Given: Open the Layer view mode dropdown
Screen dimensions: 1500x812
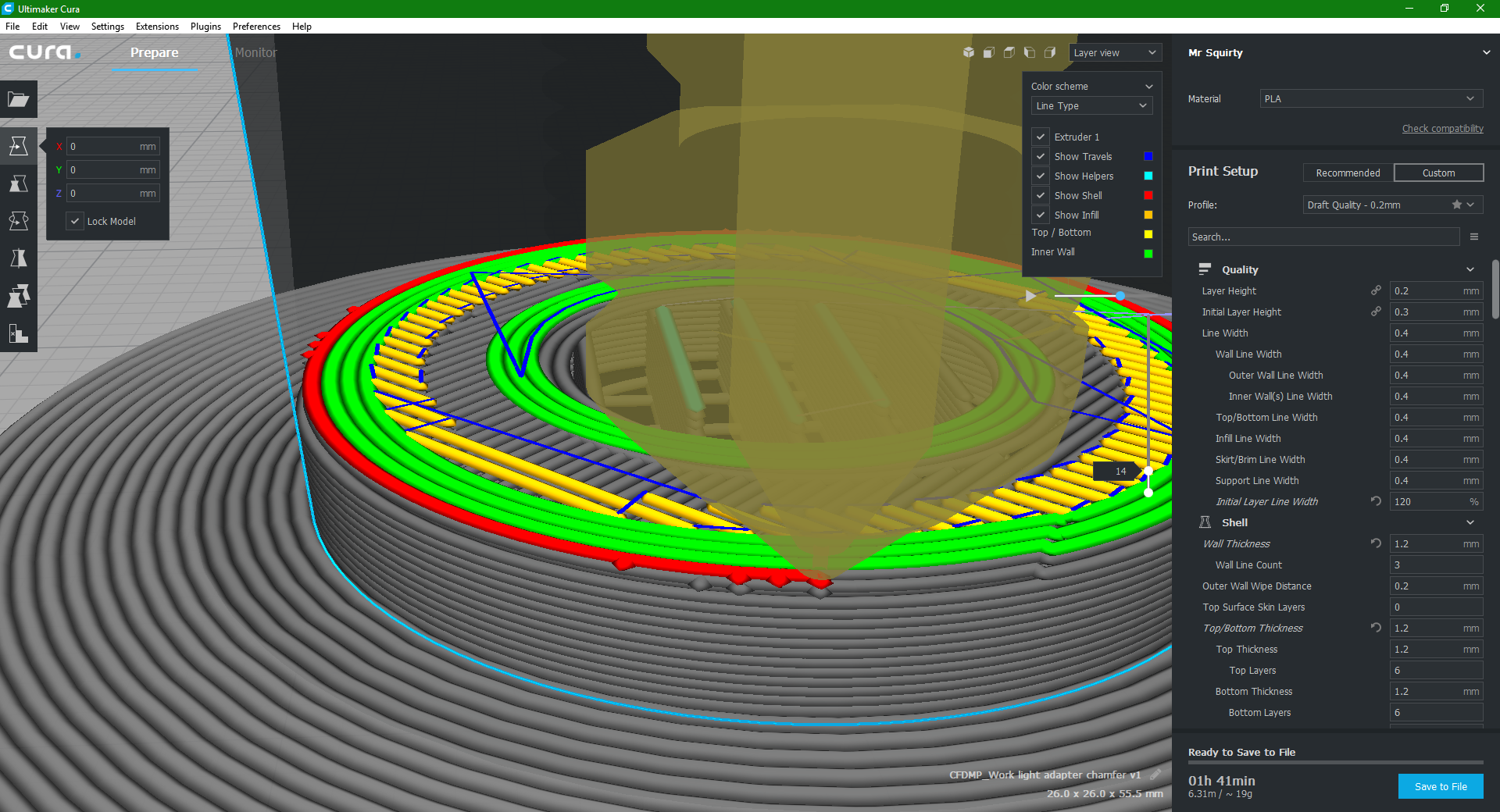Looking at the screenshot, I should coord(1115,52).
